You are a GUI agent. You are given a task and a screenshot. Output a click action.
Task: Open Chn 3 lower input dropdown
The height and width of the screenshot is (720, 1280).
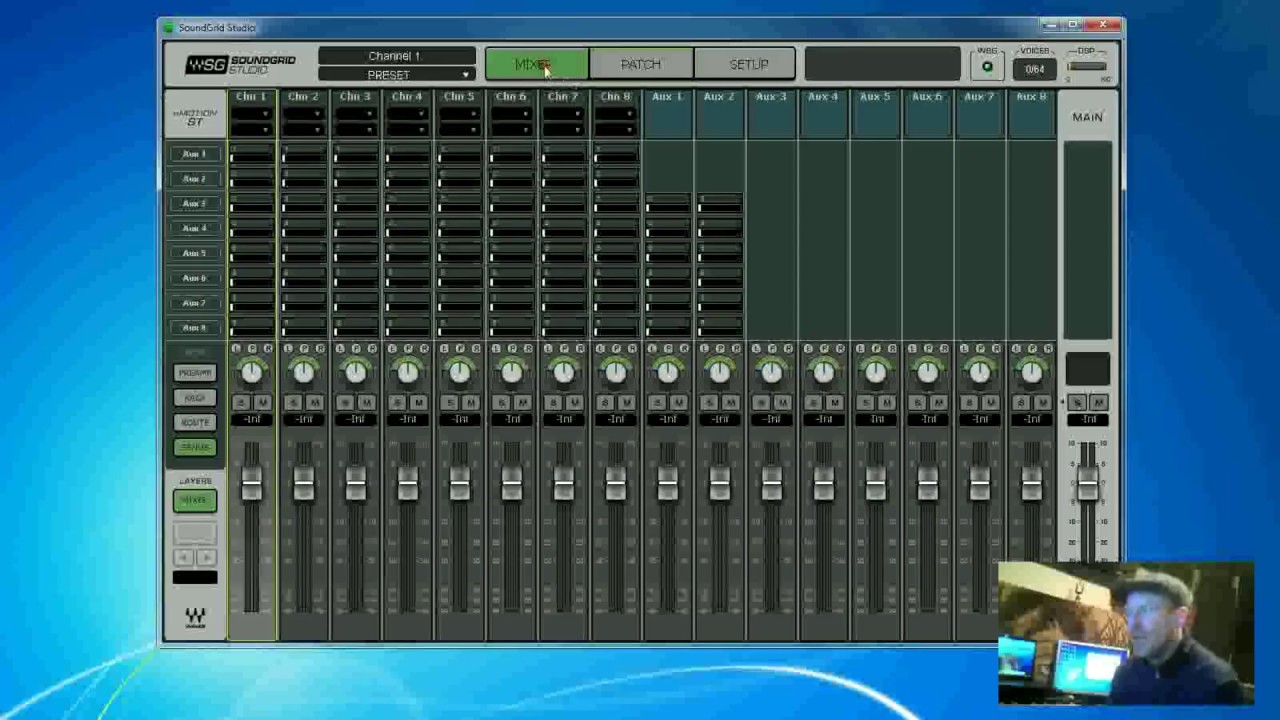[x=356, y=129]
